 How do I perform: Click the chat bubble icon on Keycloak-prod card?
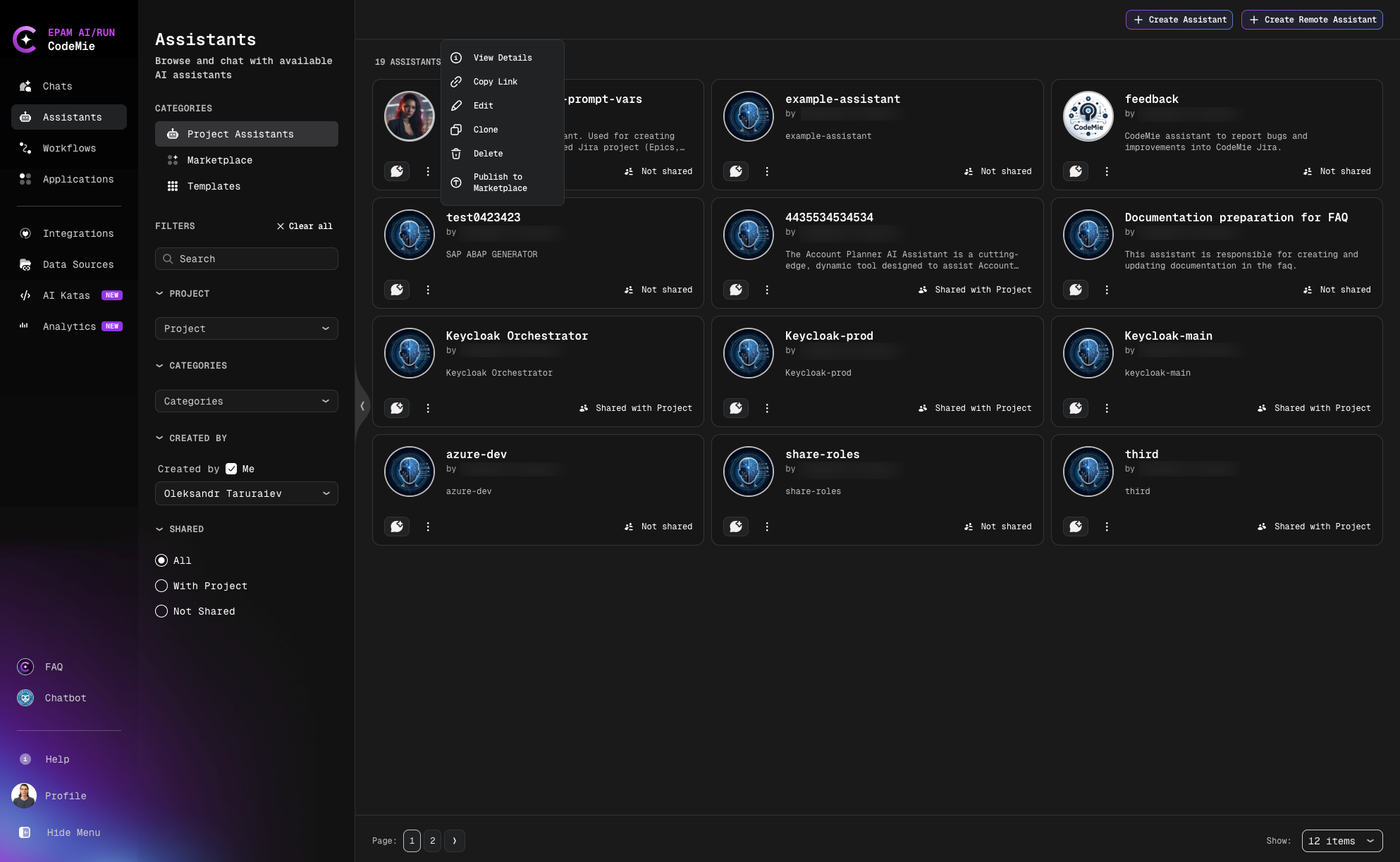[735, 408]
